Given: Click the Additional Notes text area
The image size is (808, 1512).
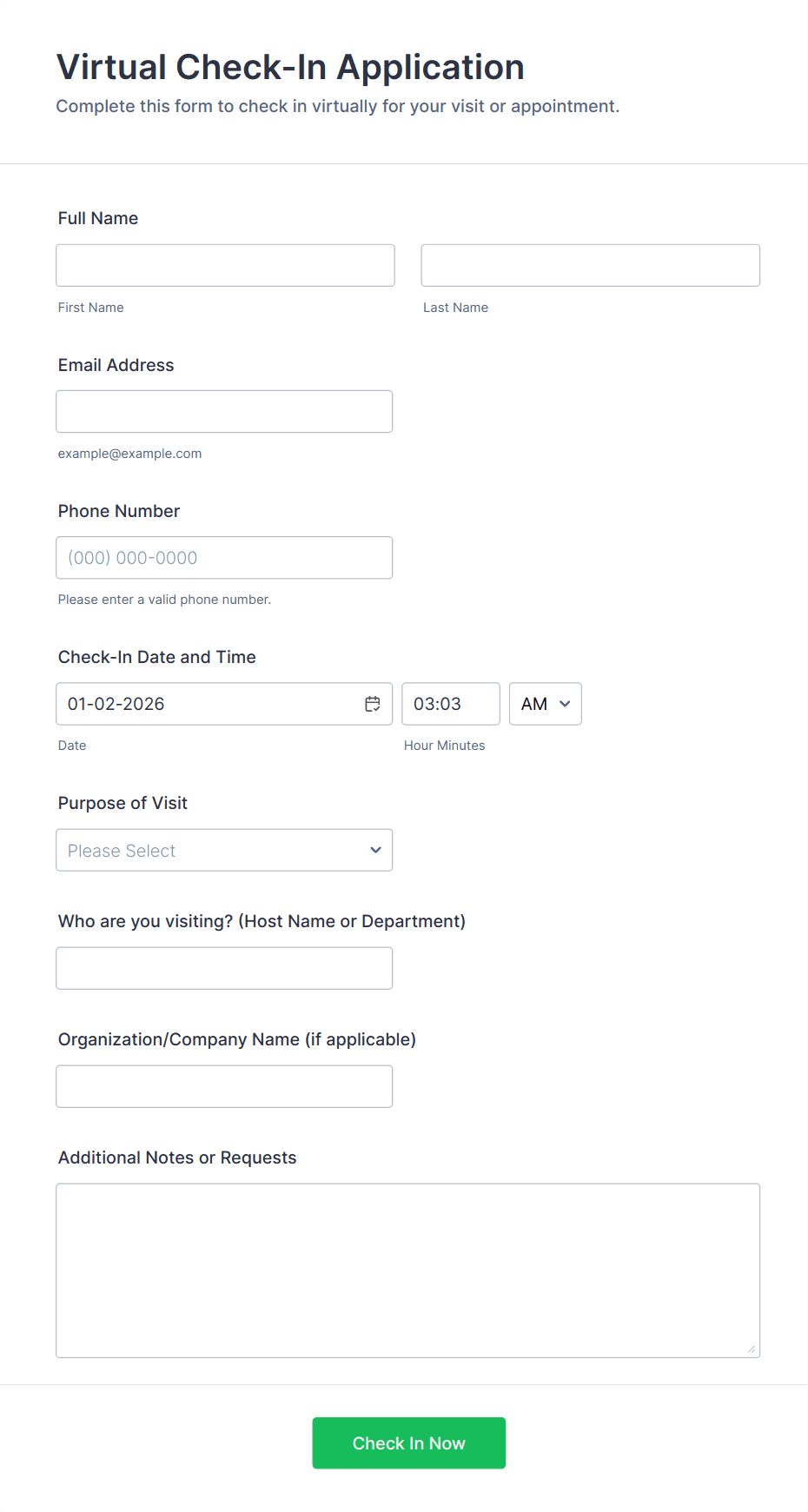Looking at the screenshot, I should (407, 1270).
